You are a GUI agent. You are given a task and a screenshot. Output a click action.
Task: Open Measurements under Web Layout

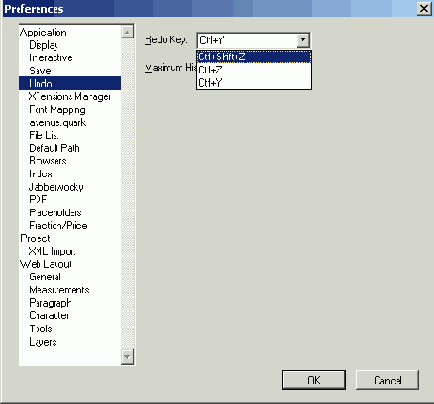(59, 290)
